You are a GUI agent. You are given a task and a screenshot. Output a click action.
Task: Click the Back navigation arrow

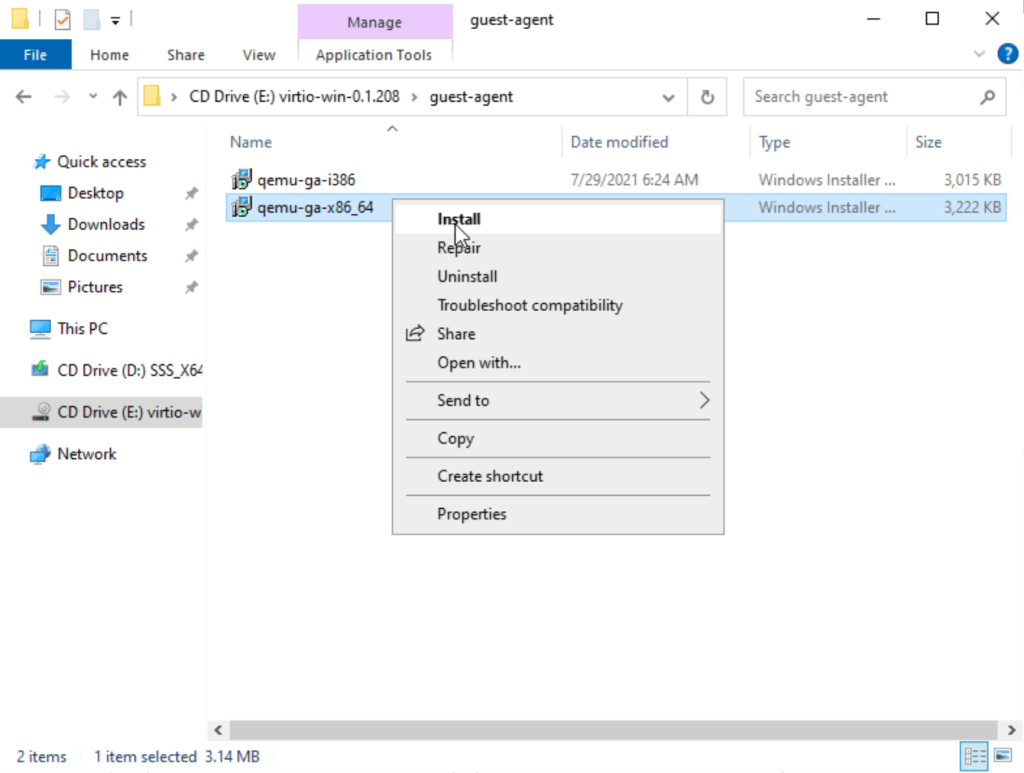pos(24,97)
